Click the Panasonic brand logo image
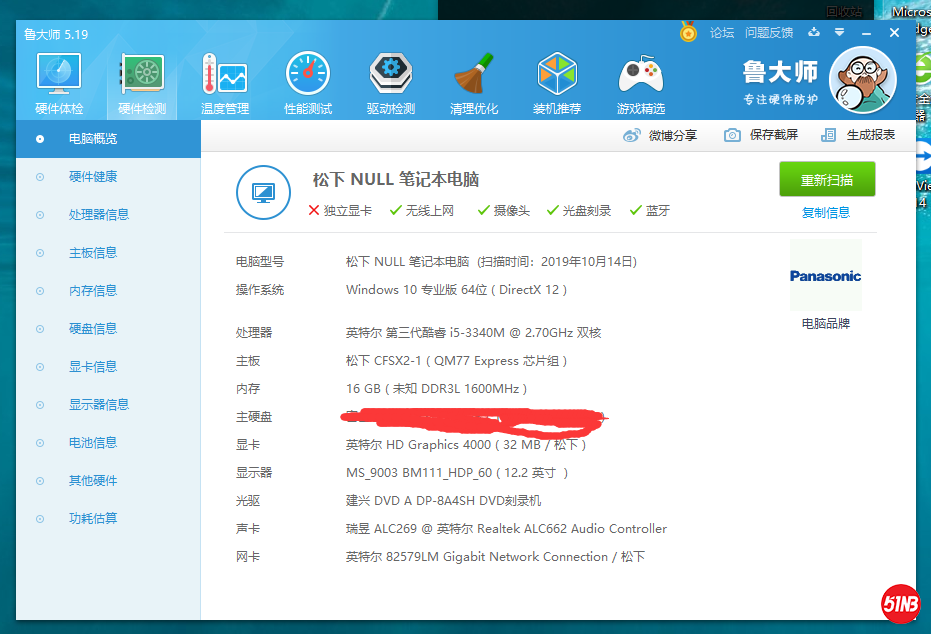 pos(825,277)
